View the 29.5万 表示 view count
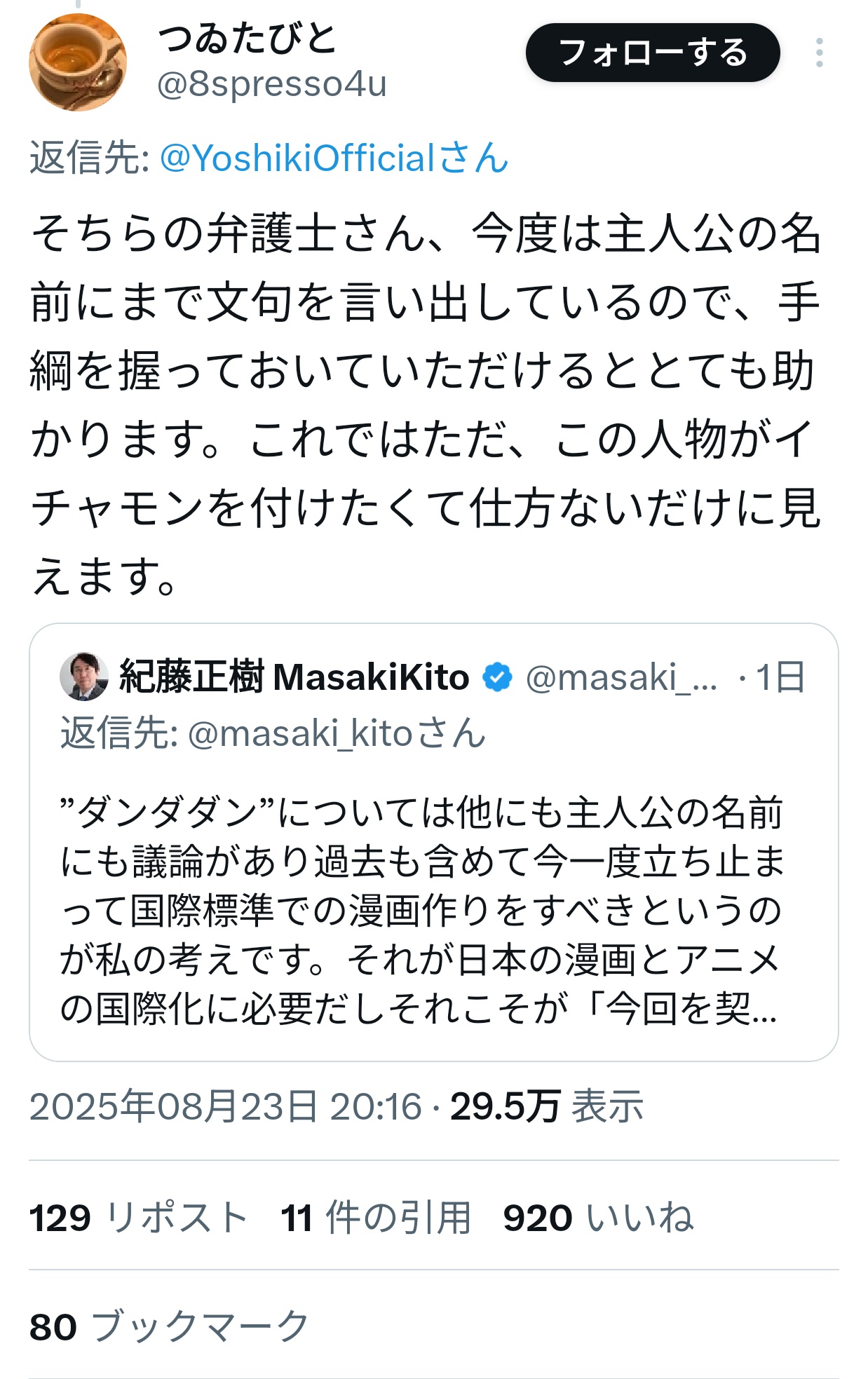Image resolution: width=868 pixels, height=1379 pixels. (547, 1106)
